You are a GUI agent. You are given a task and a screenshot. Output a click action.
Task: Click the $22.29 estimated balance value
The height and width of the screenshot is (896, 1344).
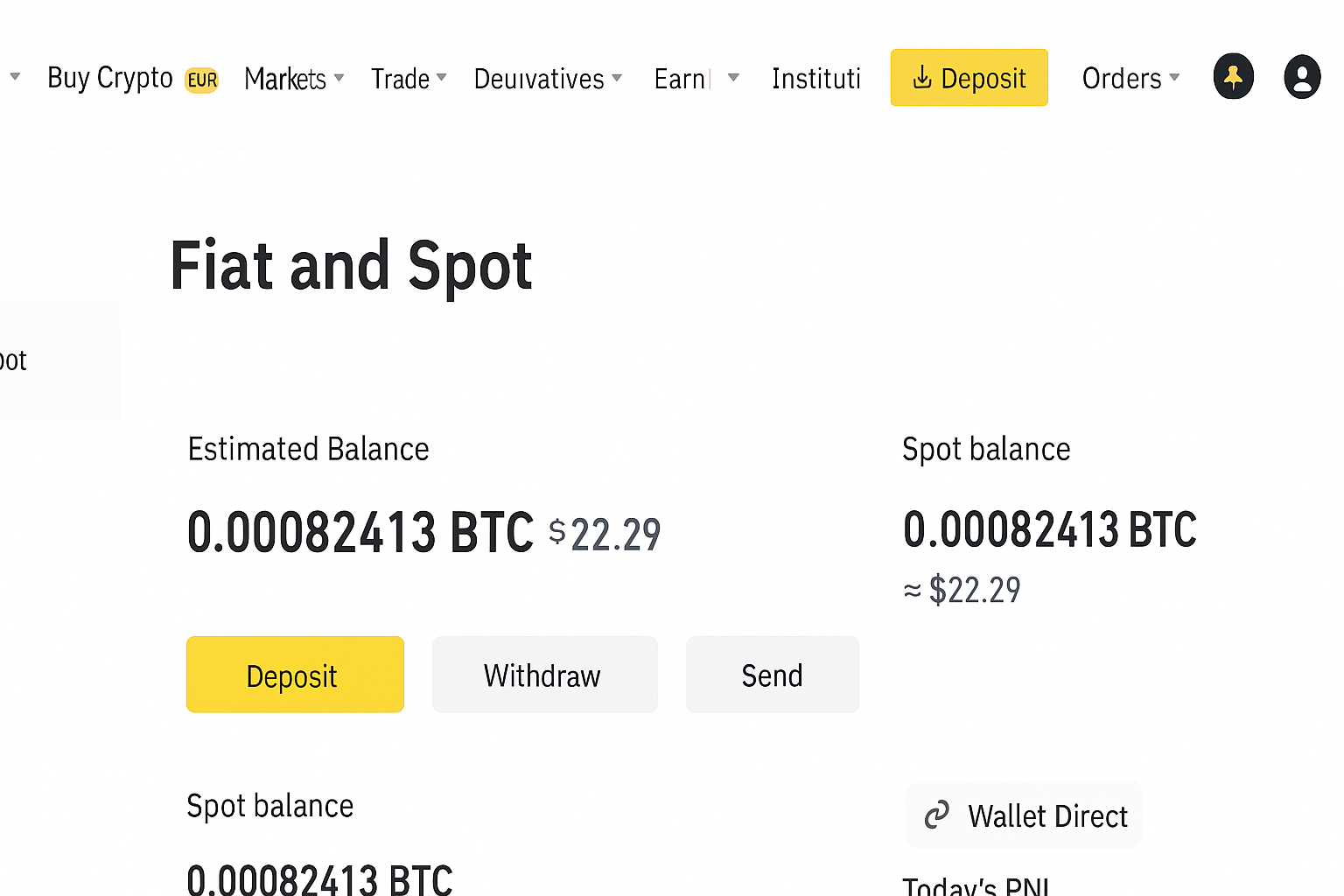[x=605, y=533]
